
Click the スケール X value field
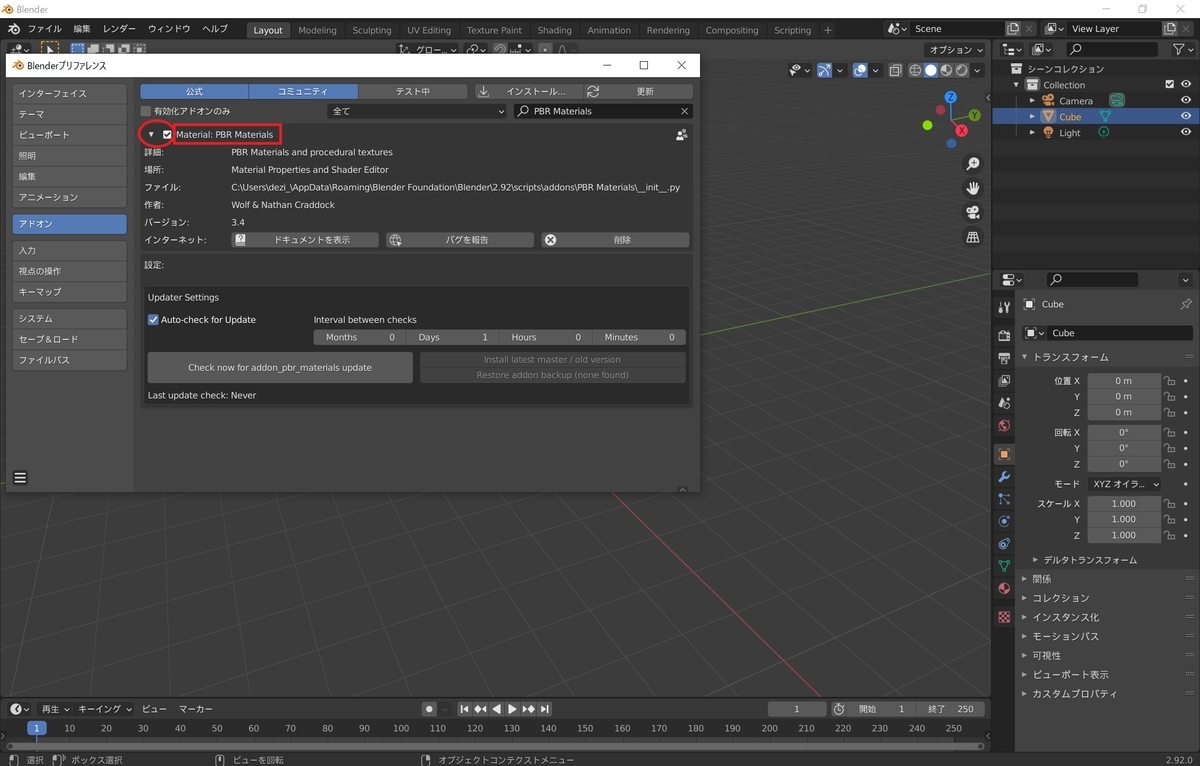point(1124,504)
